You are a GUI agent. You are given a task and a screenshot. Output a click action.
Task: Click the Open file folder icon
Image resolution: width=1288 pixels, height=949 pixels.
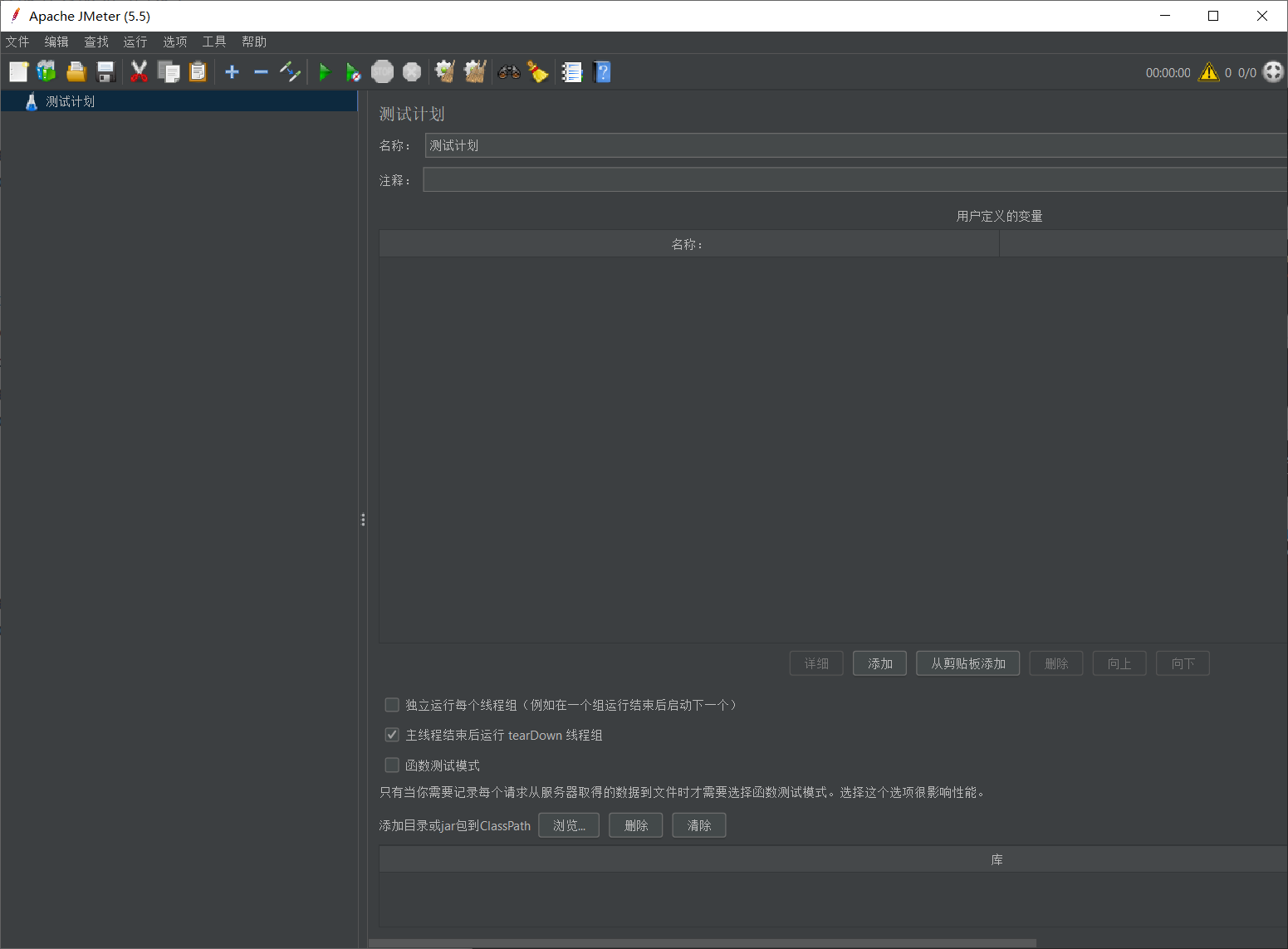pos(76,72)
